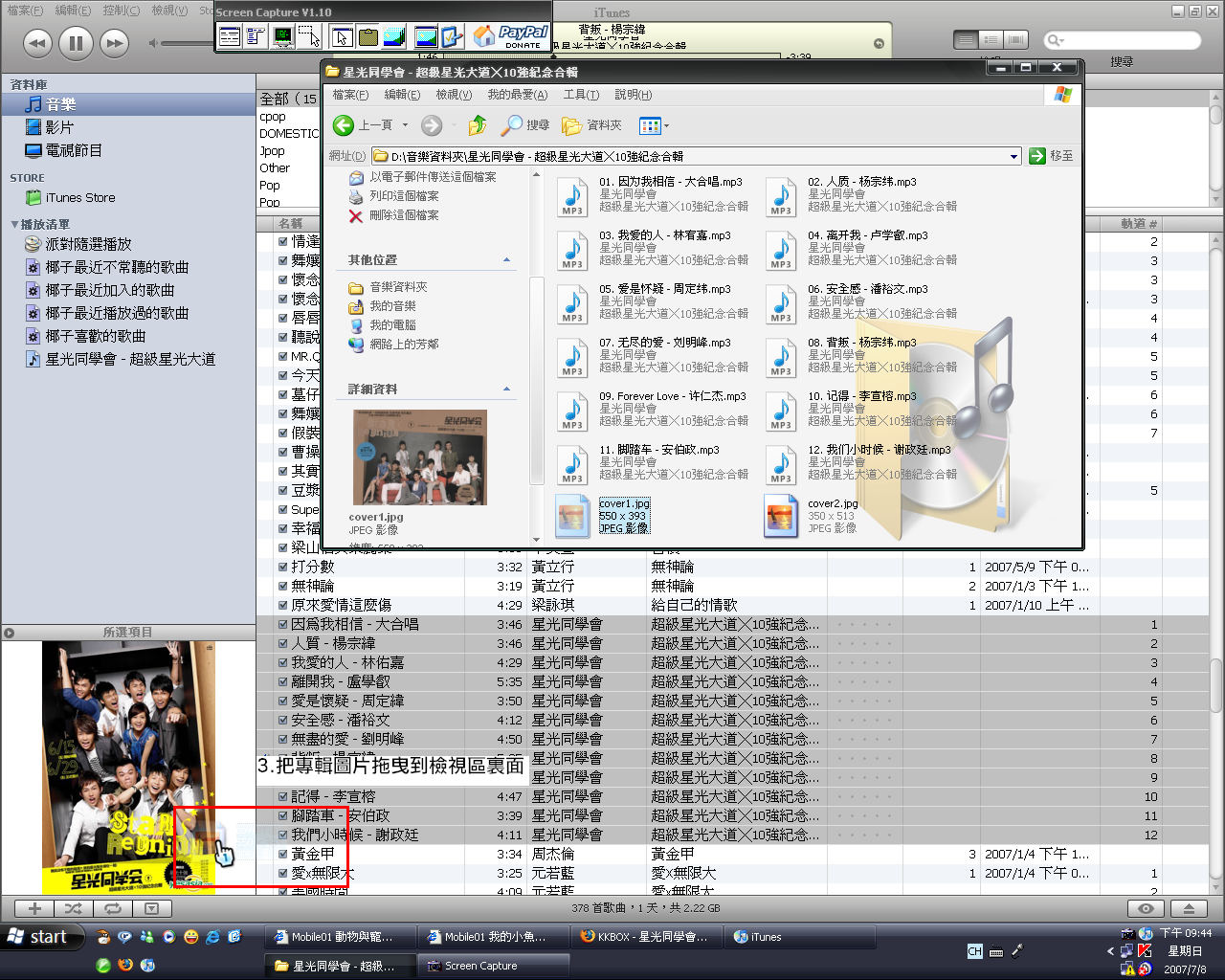This screenshot has height=980, width=1225.
Task: Collapse the 播放清單 group in iTunes
Action: [14, 224]
